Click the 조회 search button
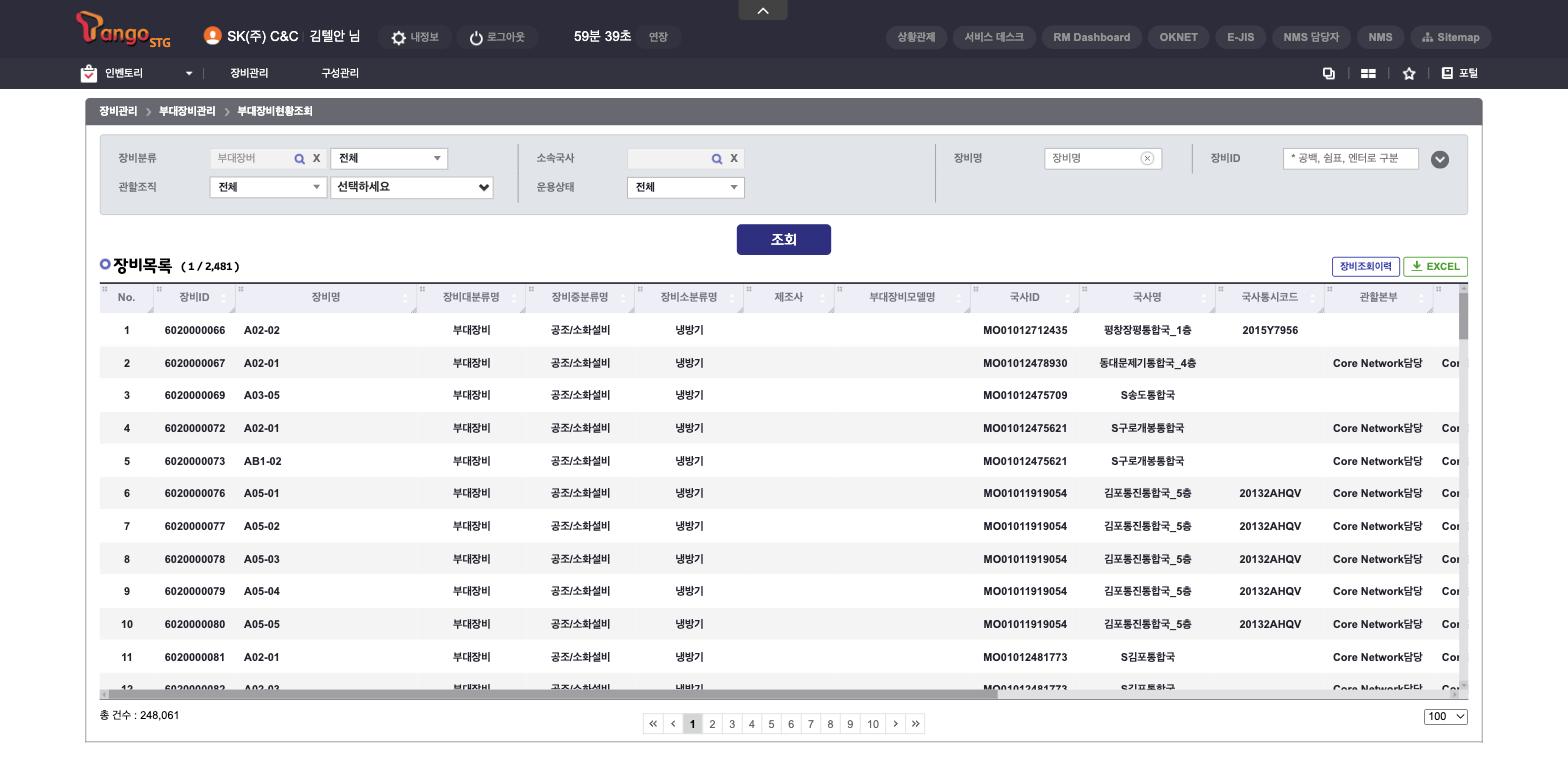The image size is (1568, 772). pyautogui.click(x=784, y=240)
